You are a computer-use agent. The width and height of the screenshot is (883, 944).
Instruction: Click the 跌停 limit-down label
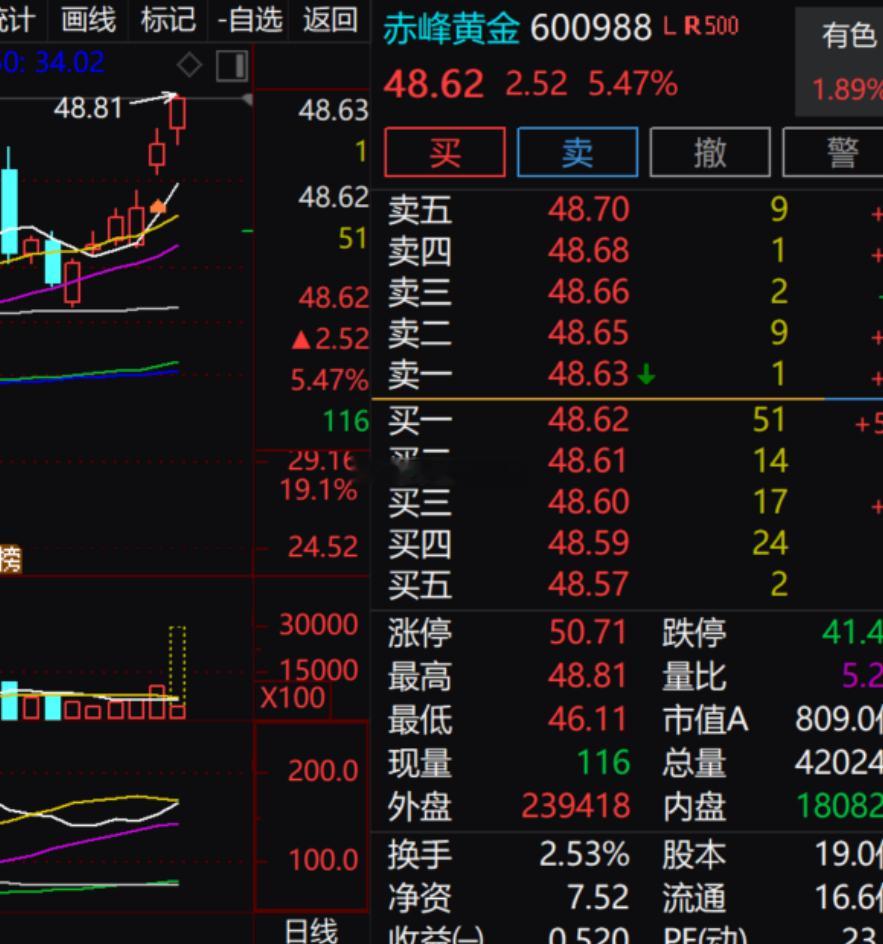694,633
